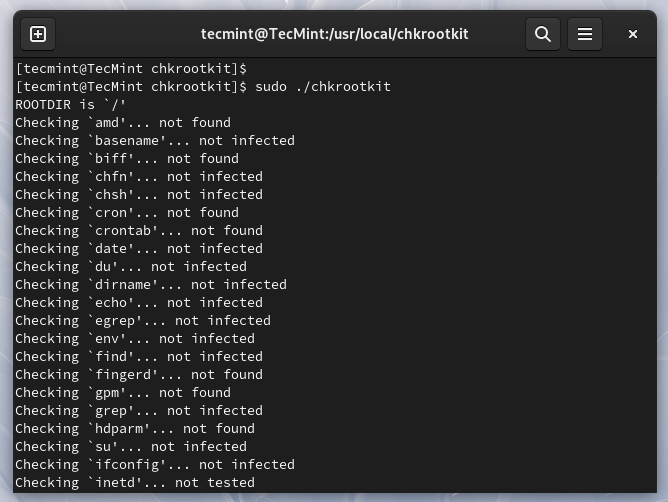The height and width of the screenshot is (502, 668).
Task: Close the terminal window
Action: (x=633, y=34)
